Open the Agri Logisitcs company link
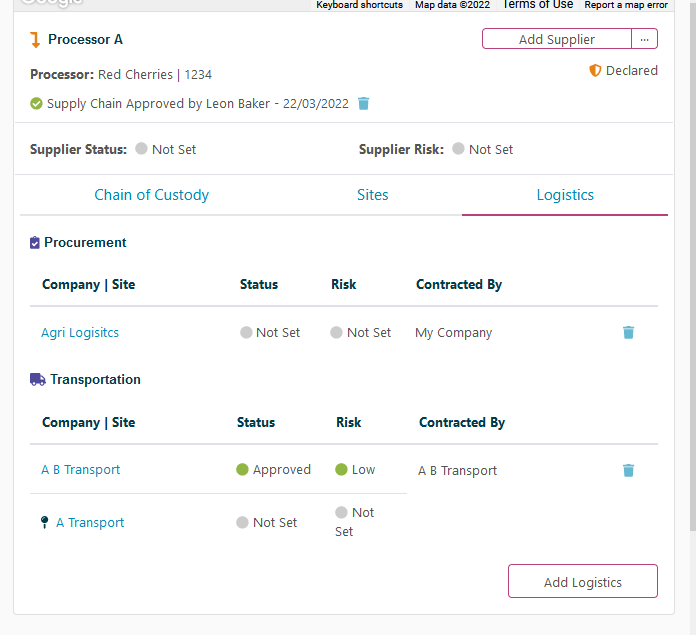 coord(80,333)
